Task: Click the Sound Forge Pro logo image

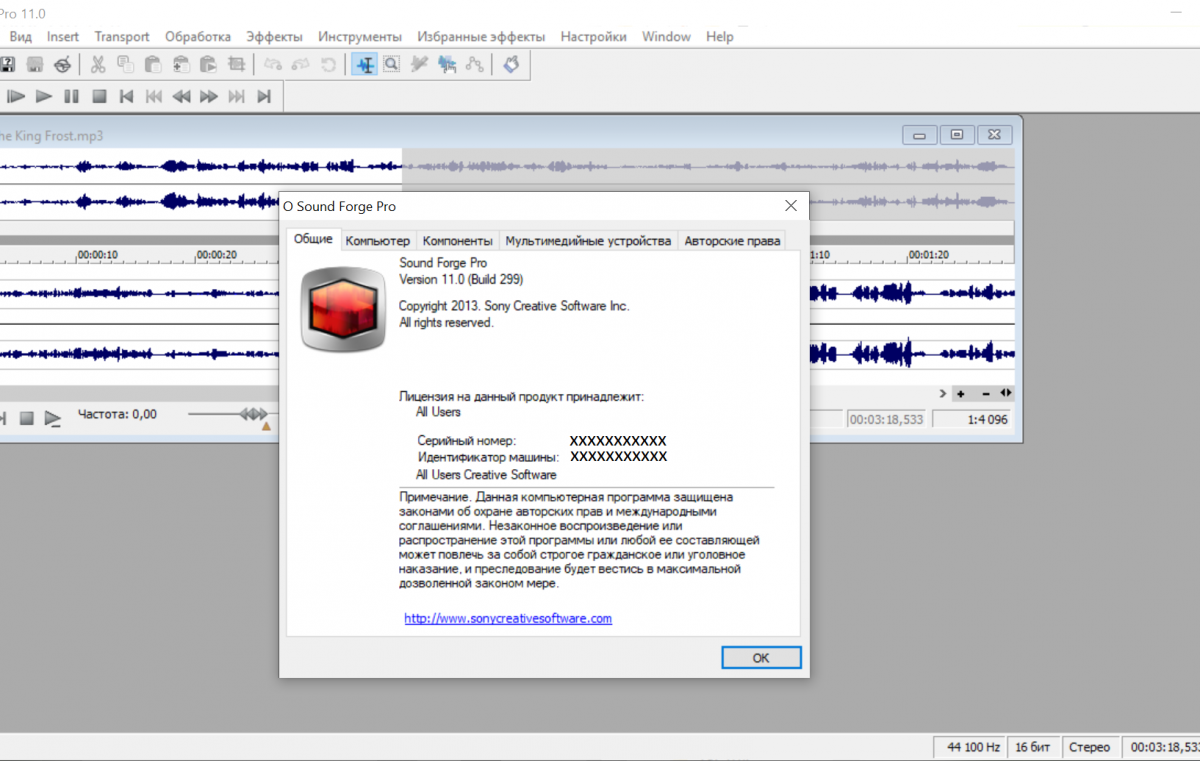Action: (x=343, y=309)
